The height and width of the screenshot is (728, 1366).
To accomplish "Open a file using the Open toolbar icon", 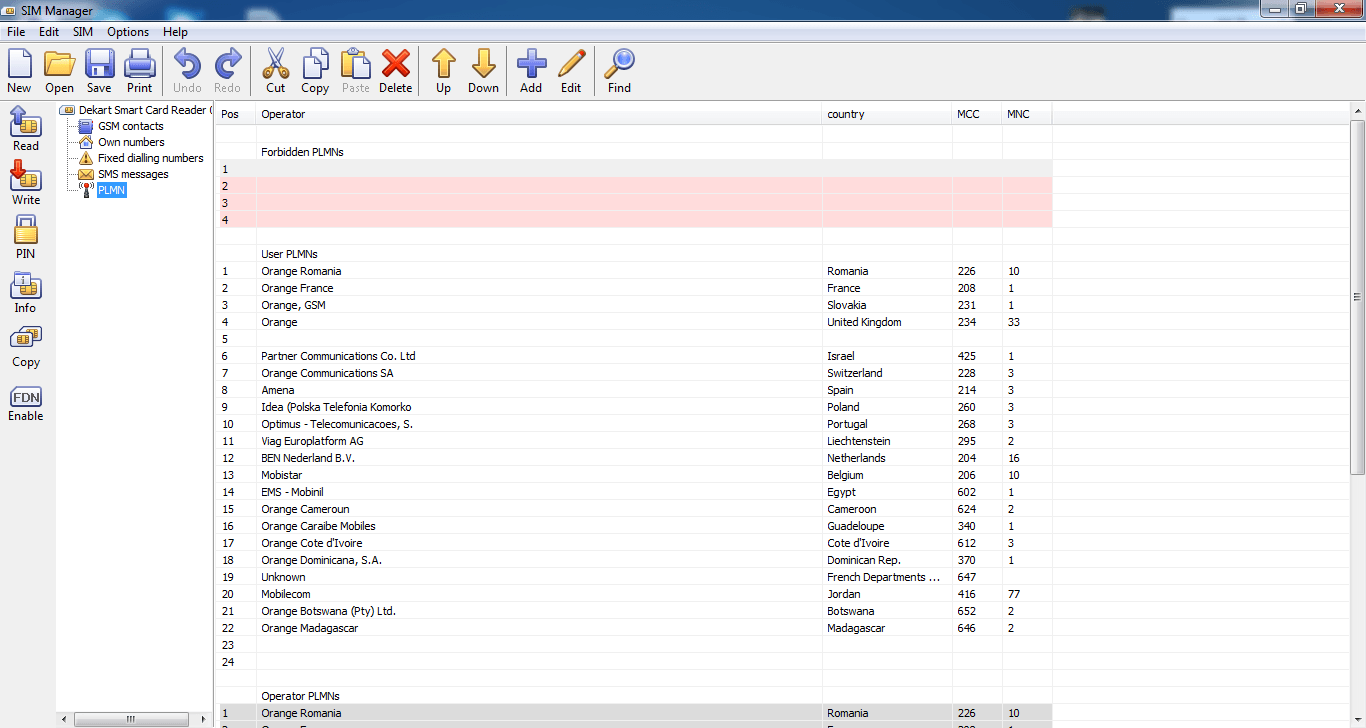I will point(59,70).
